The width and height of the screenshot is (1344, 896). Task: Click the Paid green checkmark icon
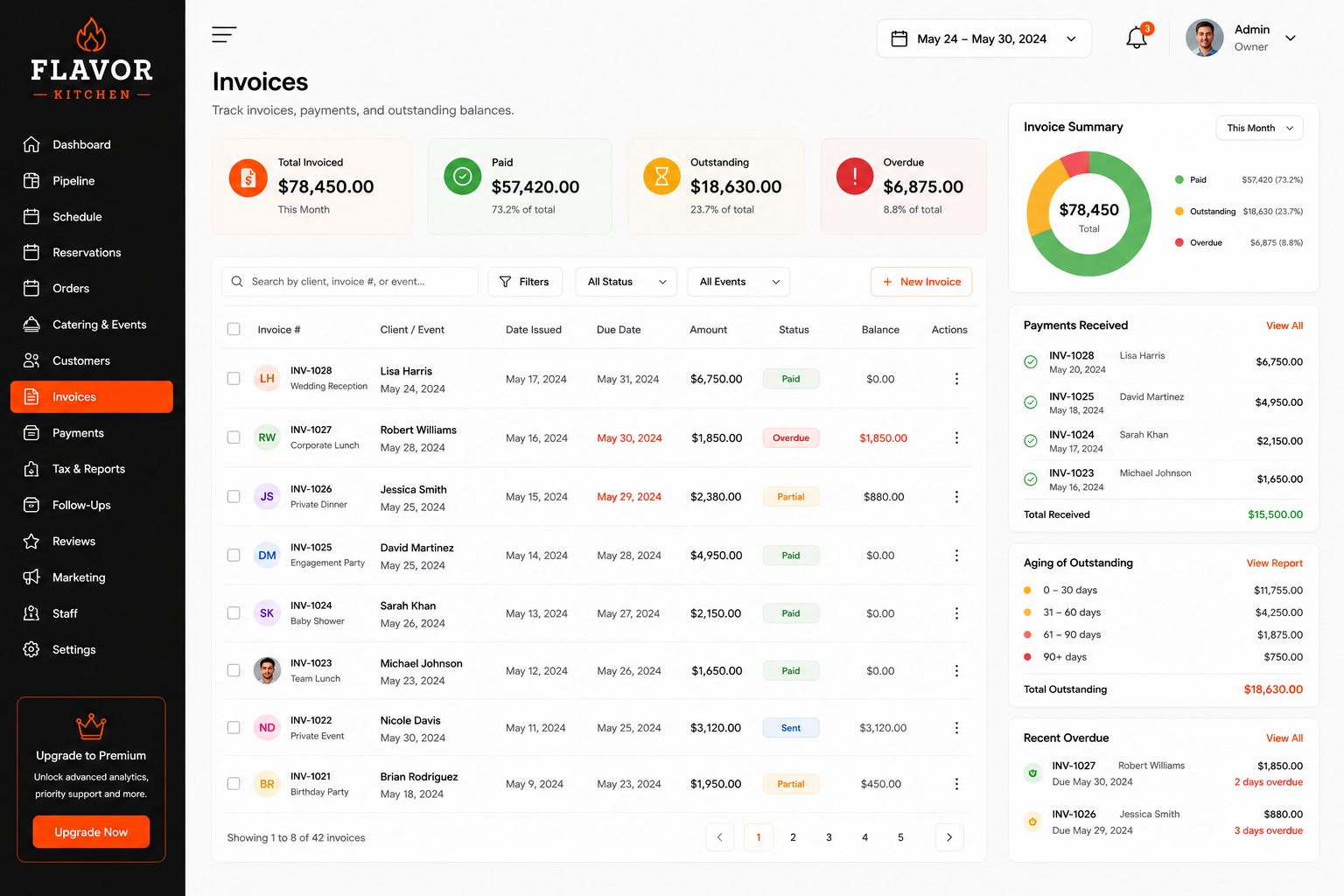click(x=463, y=177)
